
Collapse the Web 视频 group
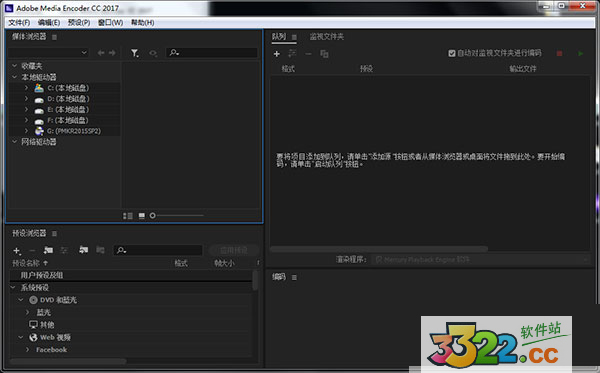(x=21, y=337)
